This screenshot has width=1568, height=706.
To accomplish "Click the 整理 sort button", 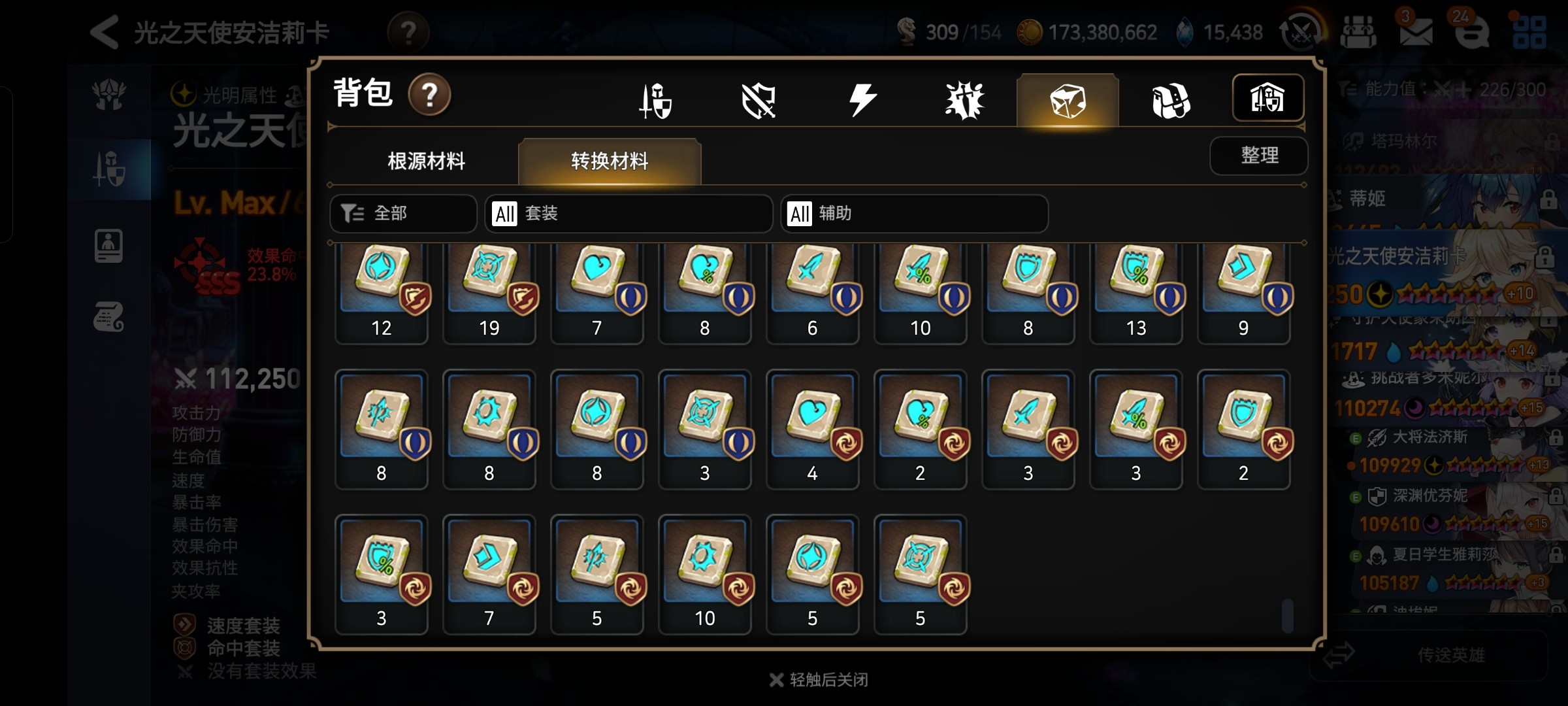I will [1259, 156].
